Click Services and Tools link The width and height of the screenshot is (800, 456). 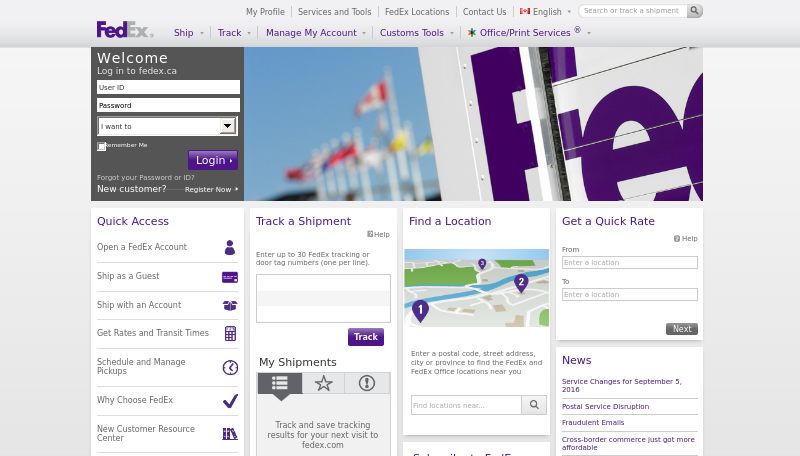[x=335, y=12]
